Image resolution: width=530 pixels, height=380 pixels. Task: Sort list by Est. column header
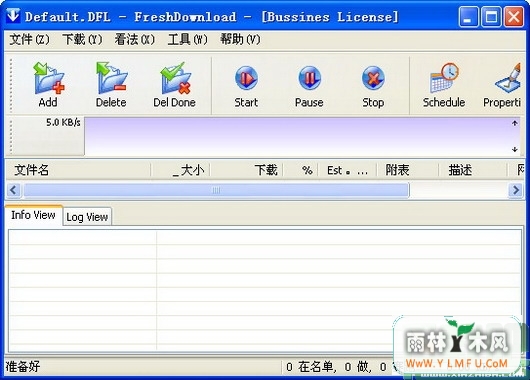click(347, 170)
